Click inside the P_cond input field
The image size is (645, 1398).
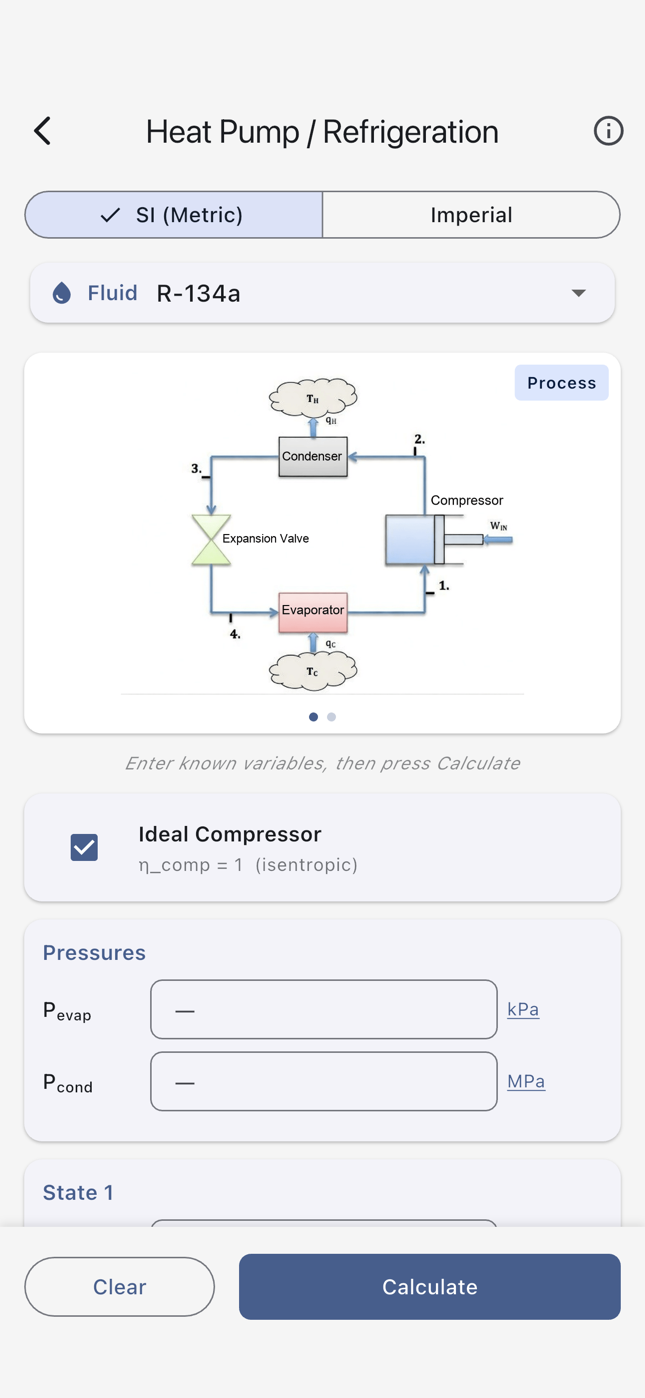tap(323, 1081)
